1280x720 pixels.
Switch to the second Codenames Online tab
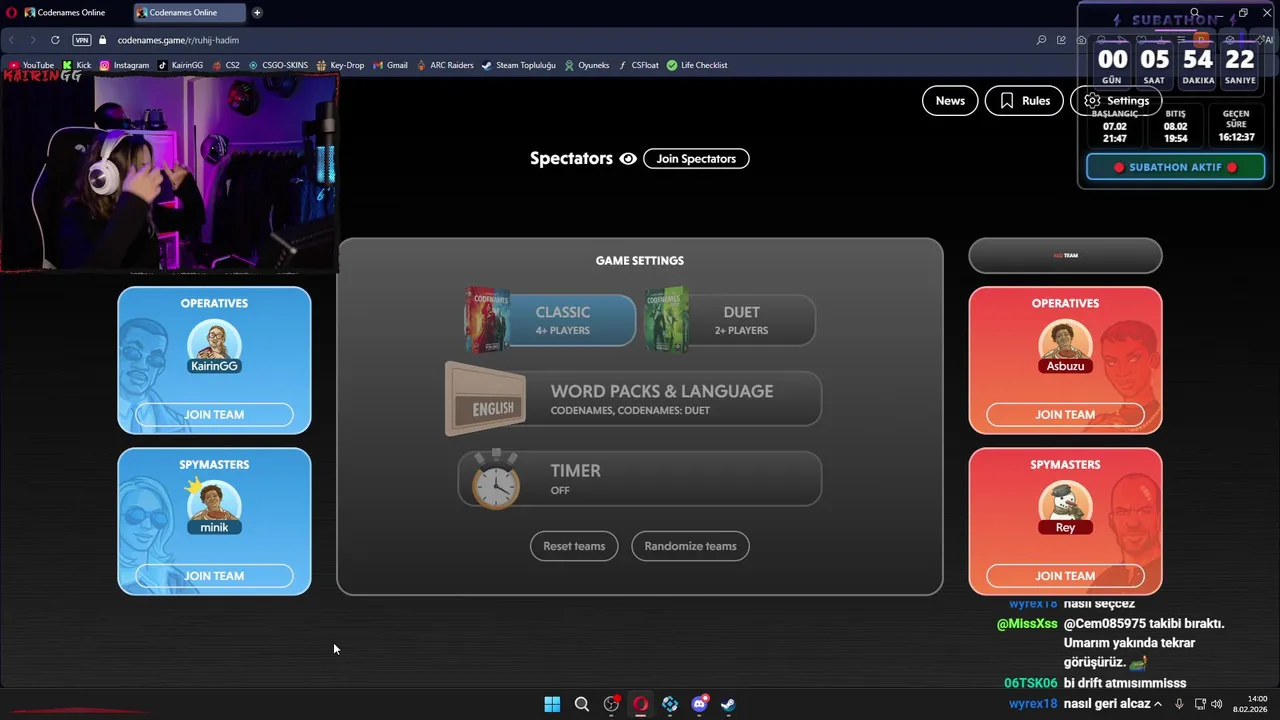tap(189, 13)
